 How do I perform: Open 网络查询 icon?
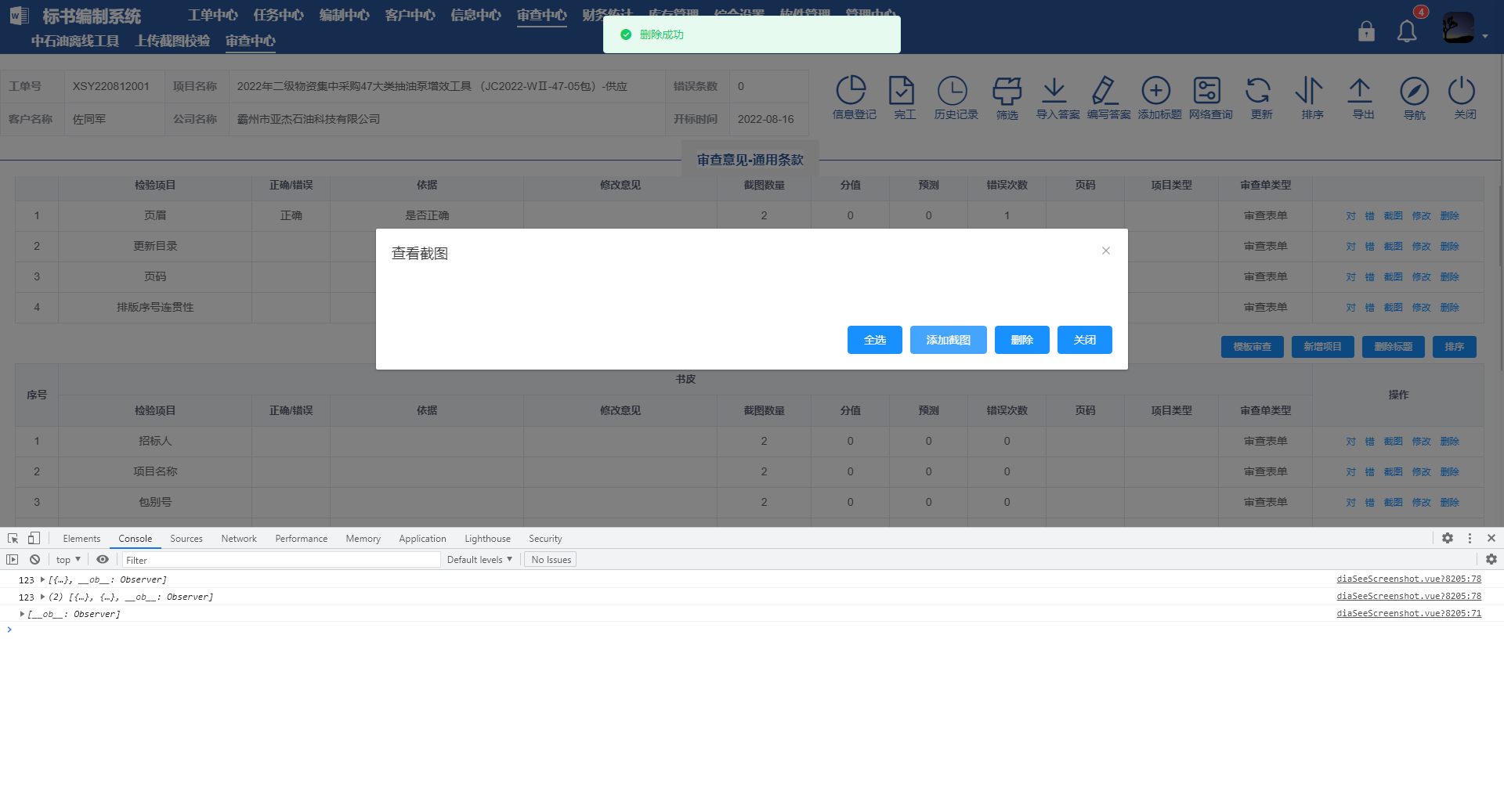pyautogui.click(x=1207, y=91)
